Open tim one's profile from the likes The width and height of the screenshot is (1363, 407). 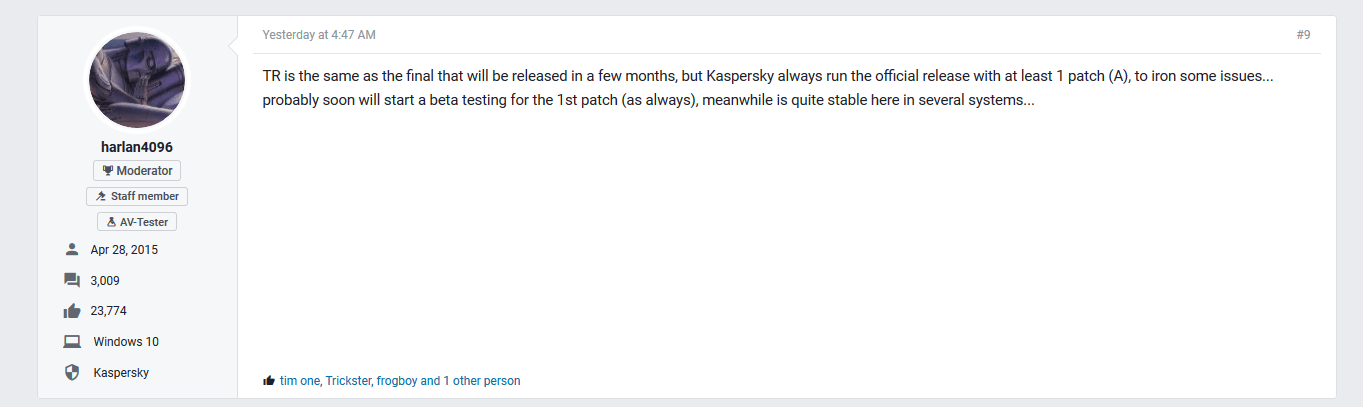(299, 381)
